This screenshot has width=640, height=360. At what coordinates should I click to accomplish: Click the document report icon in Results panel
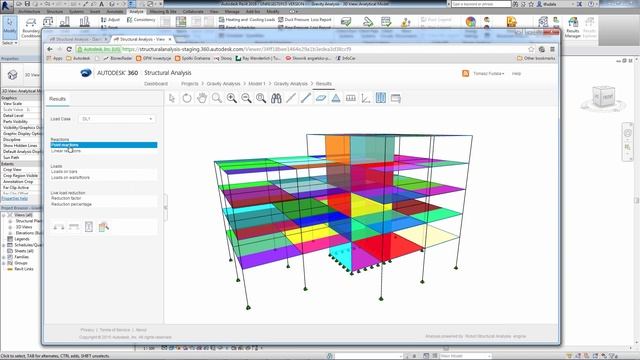coord(89,227)
